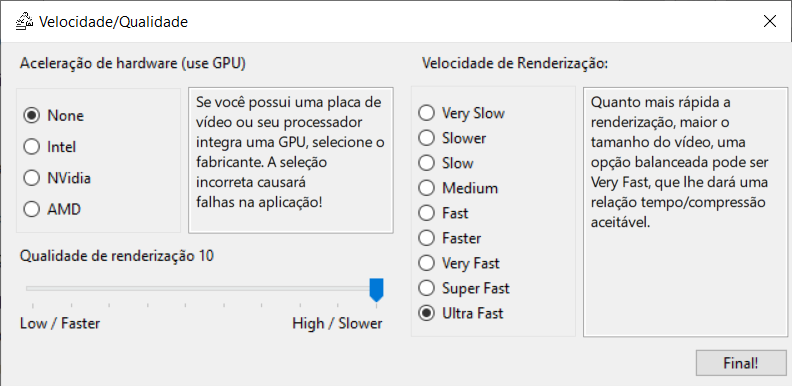Choose the Fast rendering speed

point(443,213)
